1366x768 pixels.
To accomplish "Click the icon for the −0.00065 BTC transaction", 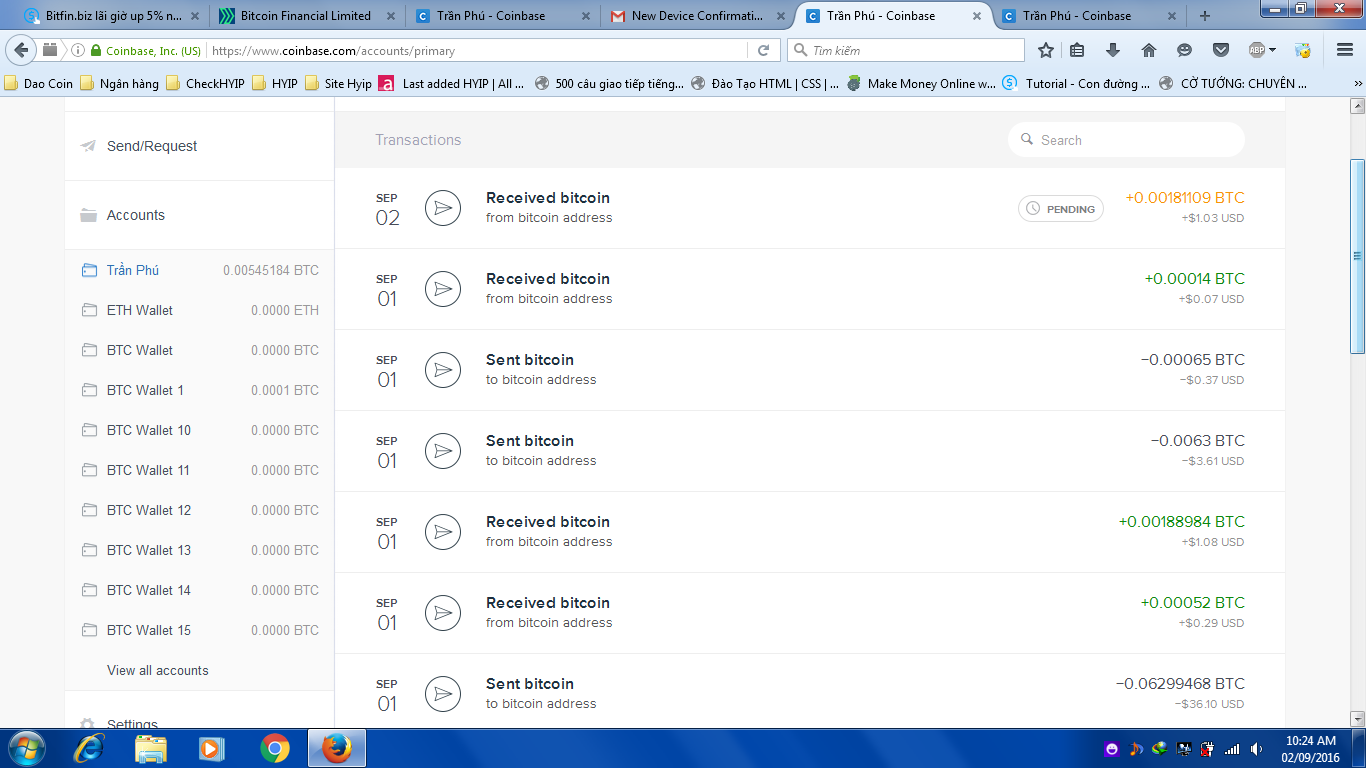I will click(443, 370).
